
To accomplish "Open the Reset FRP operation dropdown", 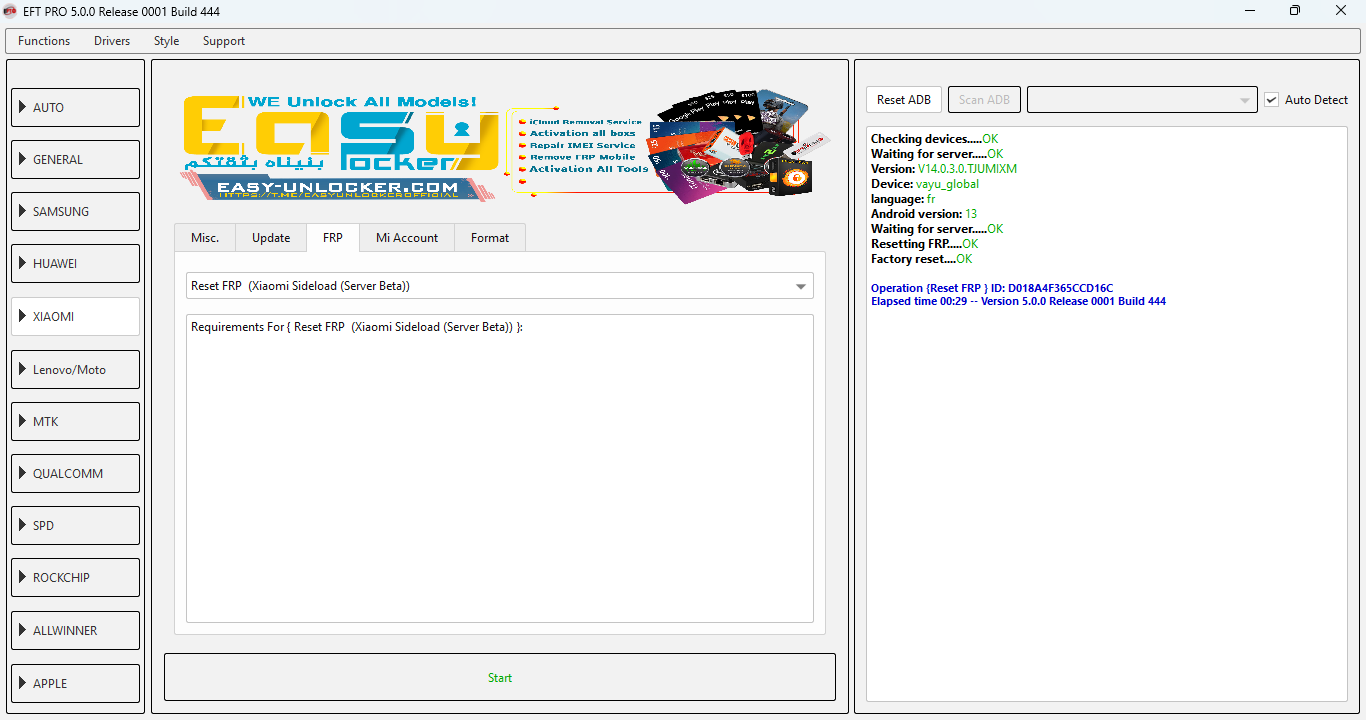I will tap(500, 286).
